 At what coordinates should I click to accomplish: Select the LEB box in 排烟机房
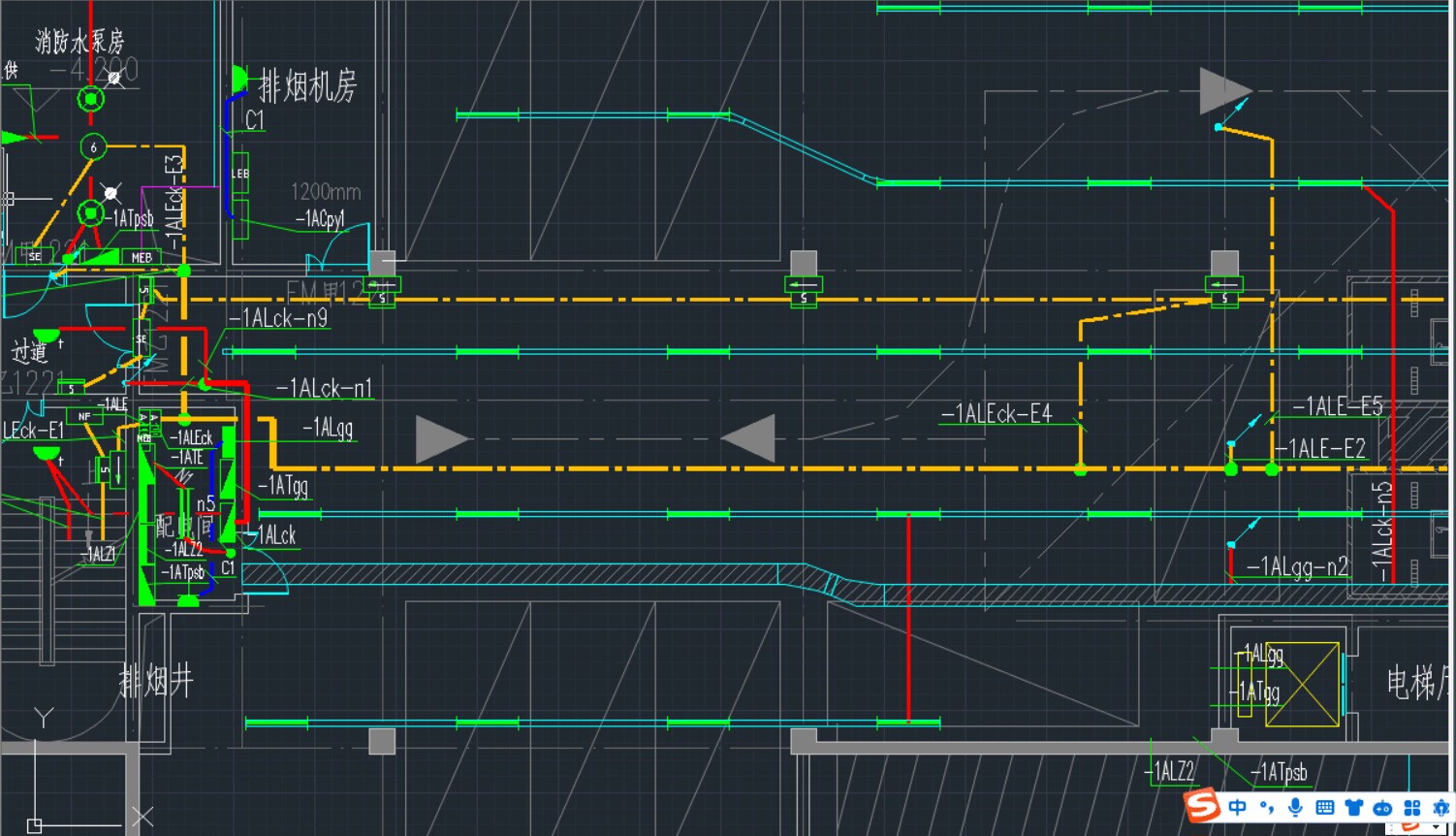tap(240, 174)
